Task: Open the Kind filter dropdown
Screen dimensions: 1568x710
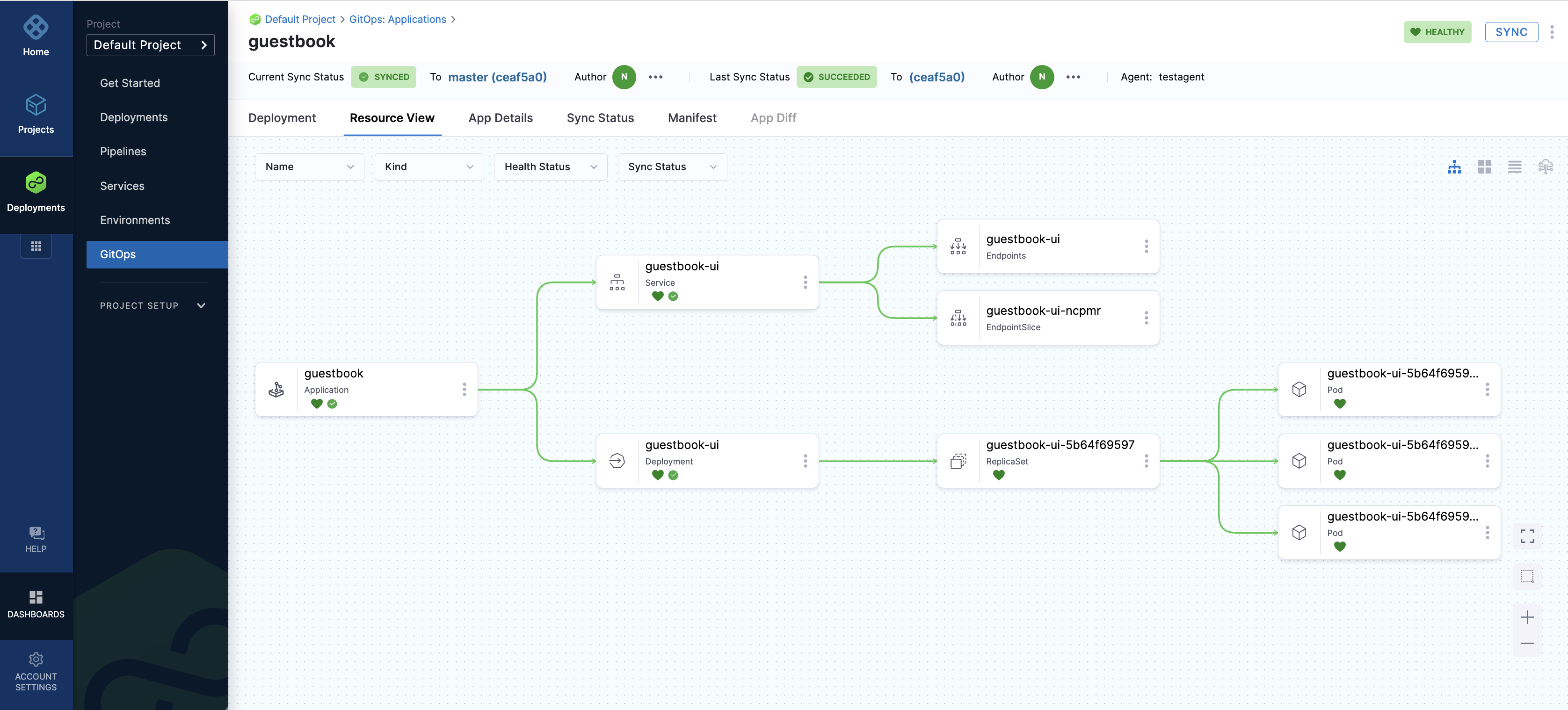Action: click(x=428, y=167)
